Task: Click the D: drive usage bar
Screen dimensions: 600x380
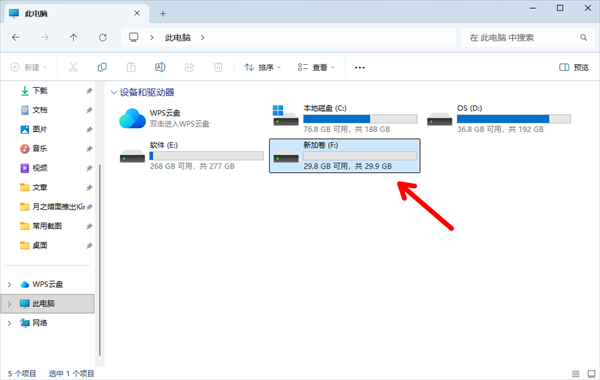Action: (x=514, y=119)
